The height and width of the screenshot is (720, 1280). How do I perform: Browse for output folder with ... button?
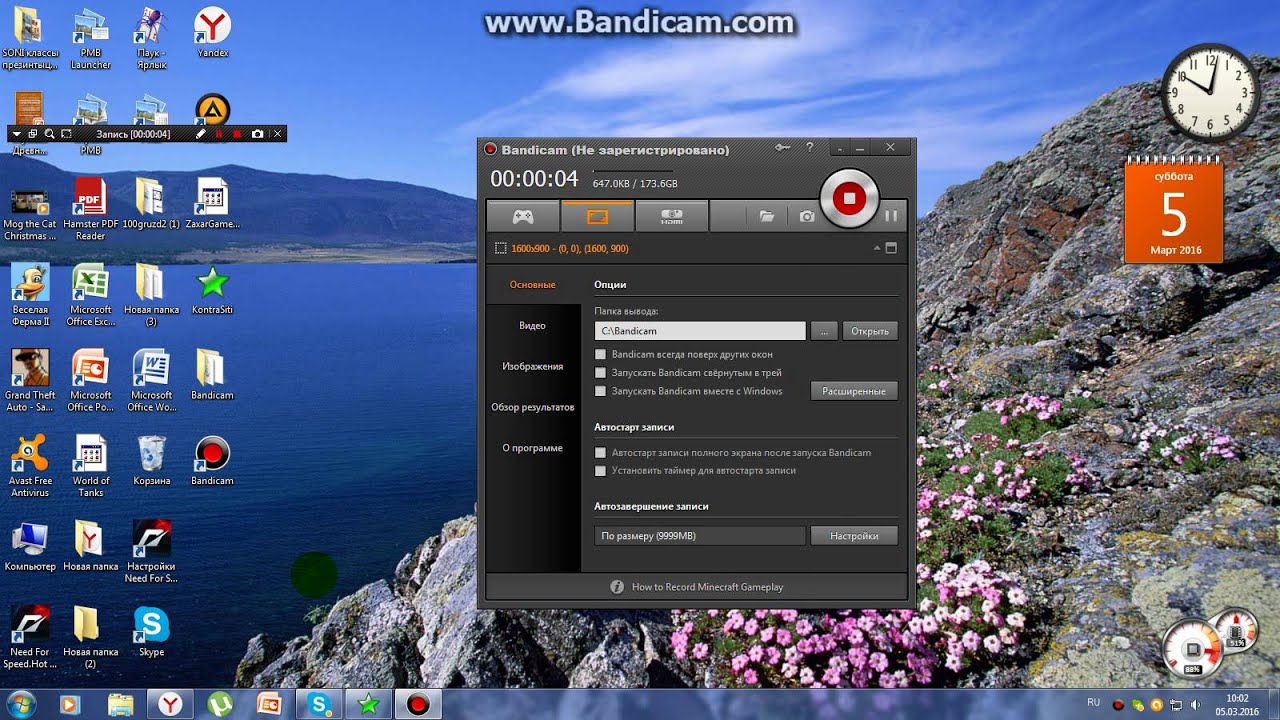pos(824,331)
